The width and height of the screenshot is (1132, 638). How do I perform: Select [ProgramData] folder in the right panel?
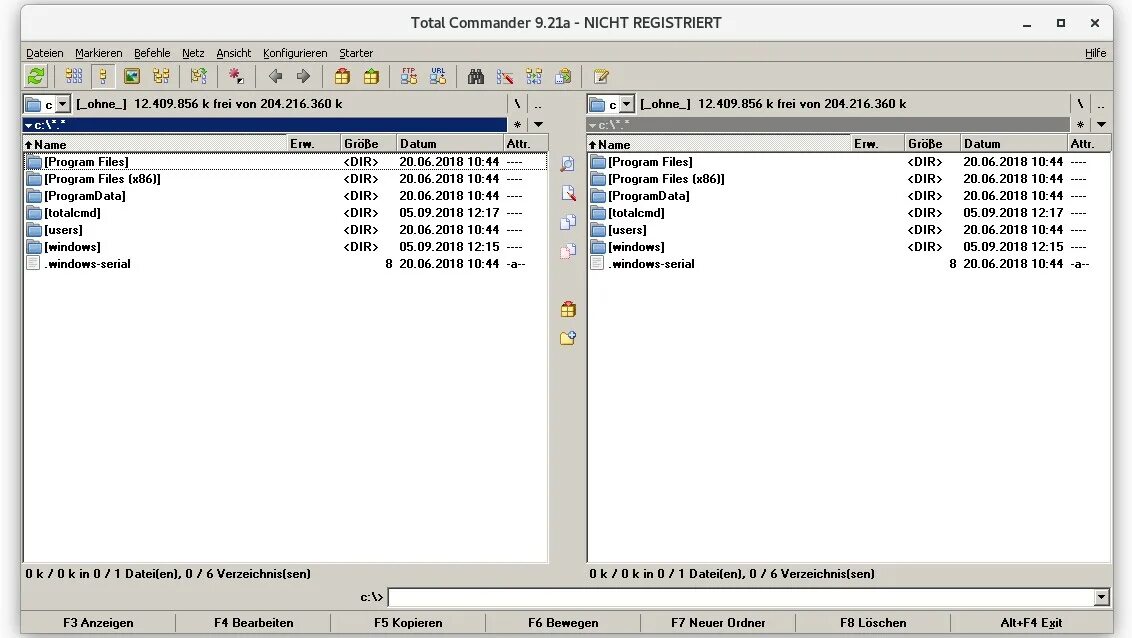tap(848, 196)
